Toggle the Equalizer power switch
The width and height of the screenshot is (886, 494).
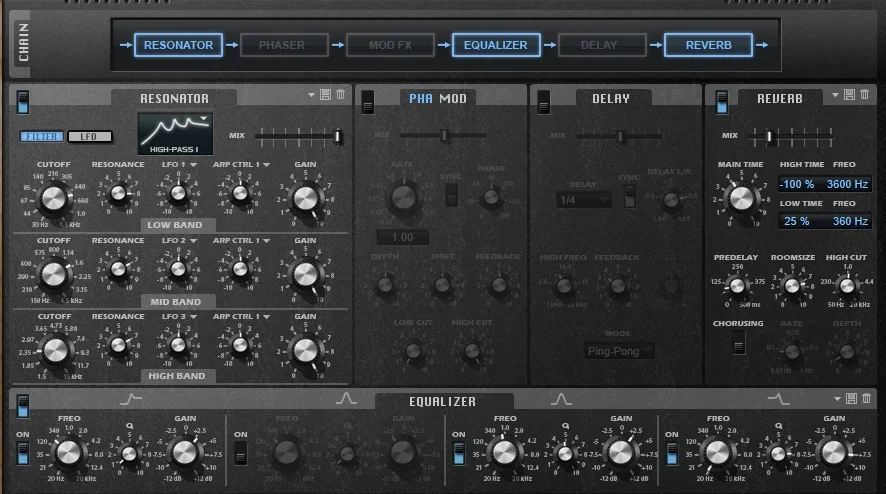[x=23, y=406]
